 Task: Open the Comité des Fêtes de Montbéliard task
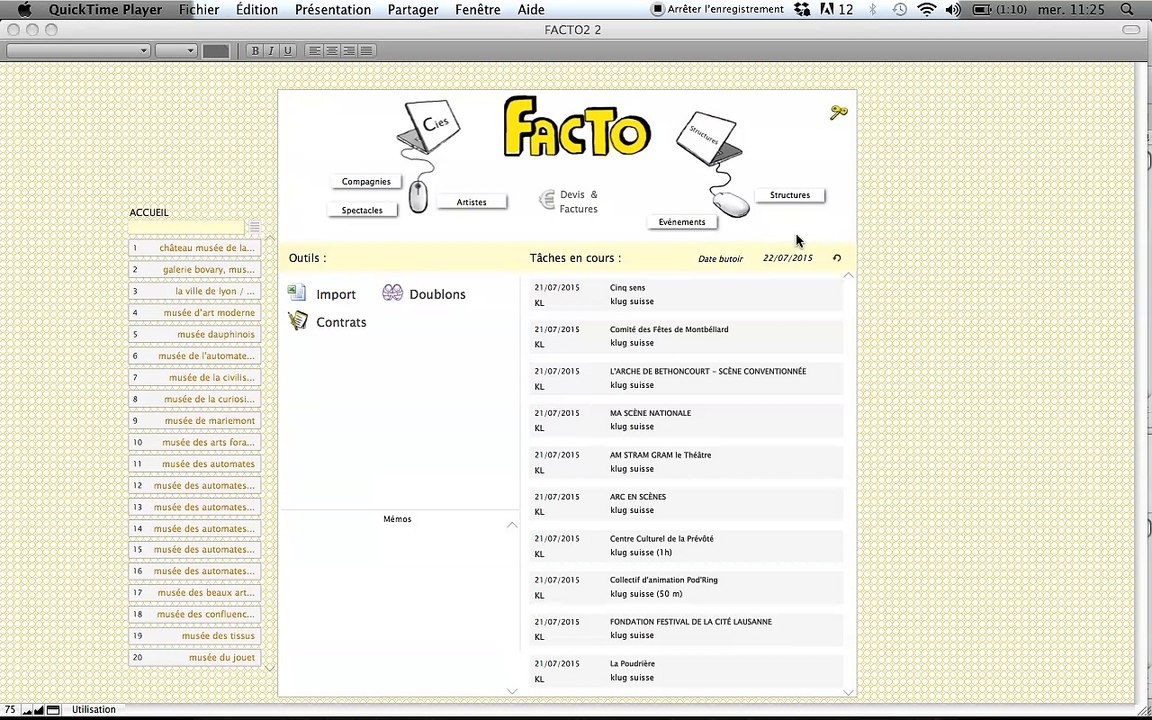point(686,336)
